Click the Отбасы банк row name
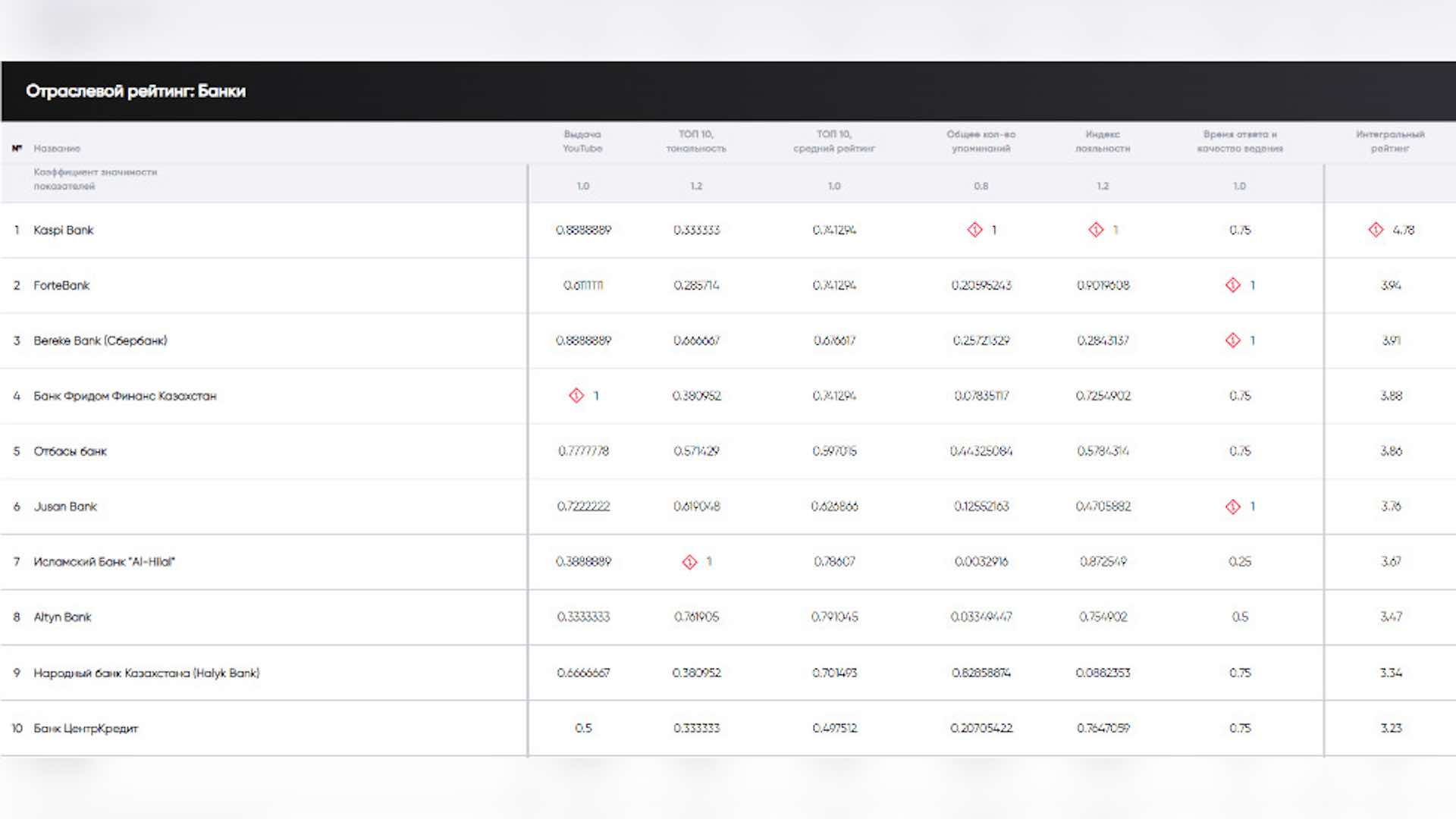This screenshot has height=819, width=1456. [x=71, y=451]
